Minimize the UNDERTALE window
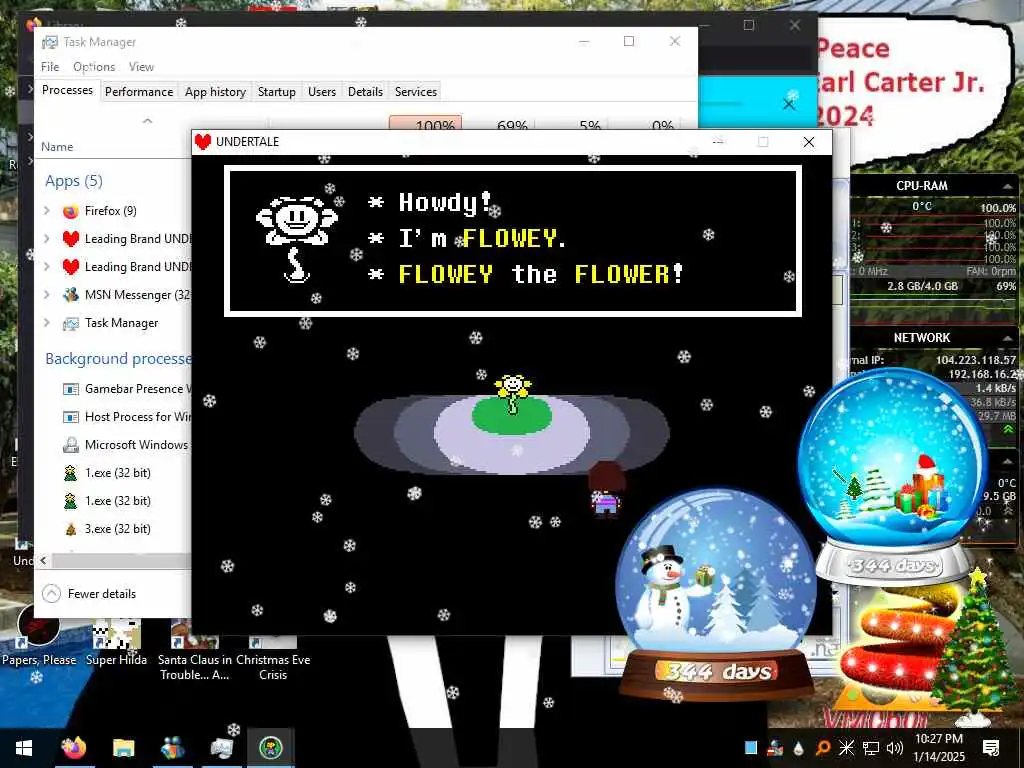This screenshot has width=1024, height=768. 718,142
